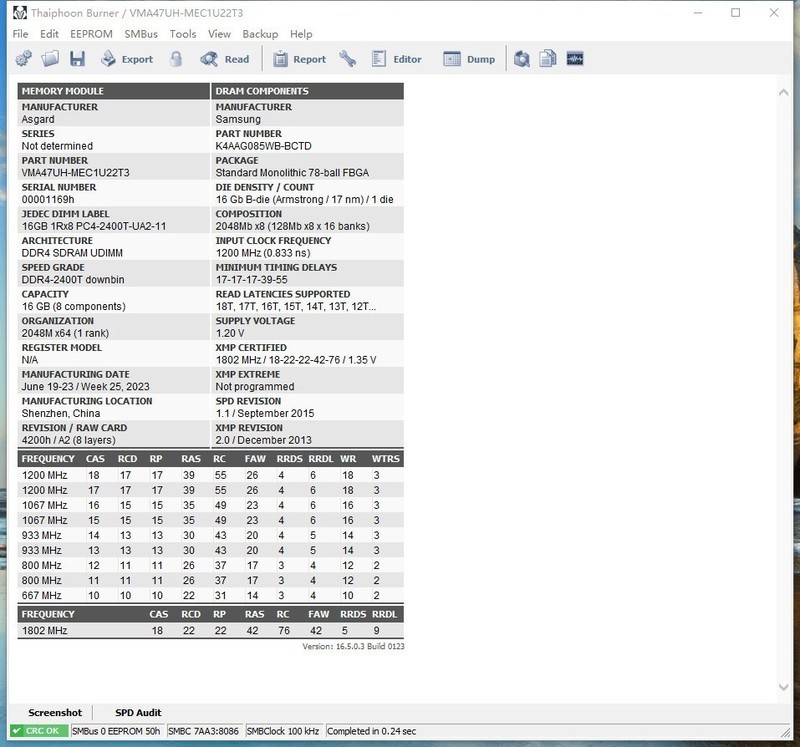Click the gears settings icon in toolbar
This screenshot has height=747, width=800.
pos(26,59)
